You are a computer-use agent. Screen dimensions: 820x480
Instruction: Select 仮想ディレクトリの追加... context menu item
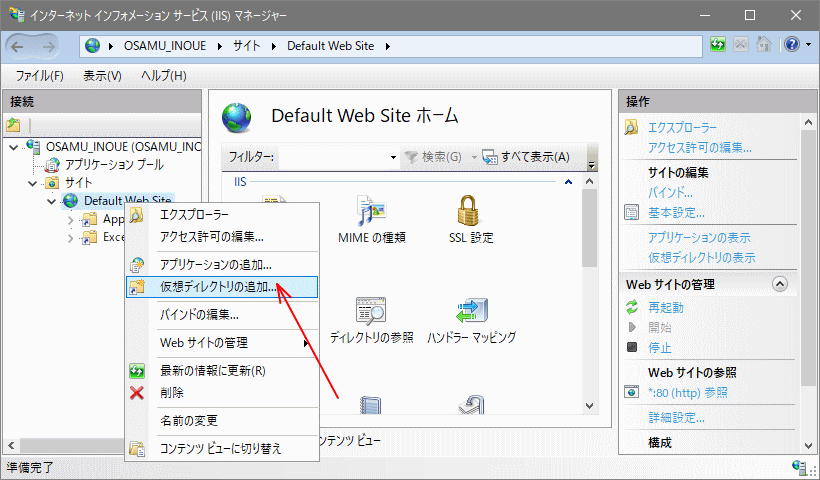coord(222,287)
